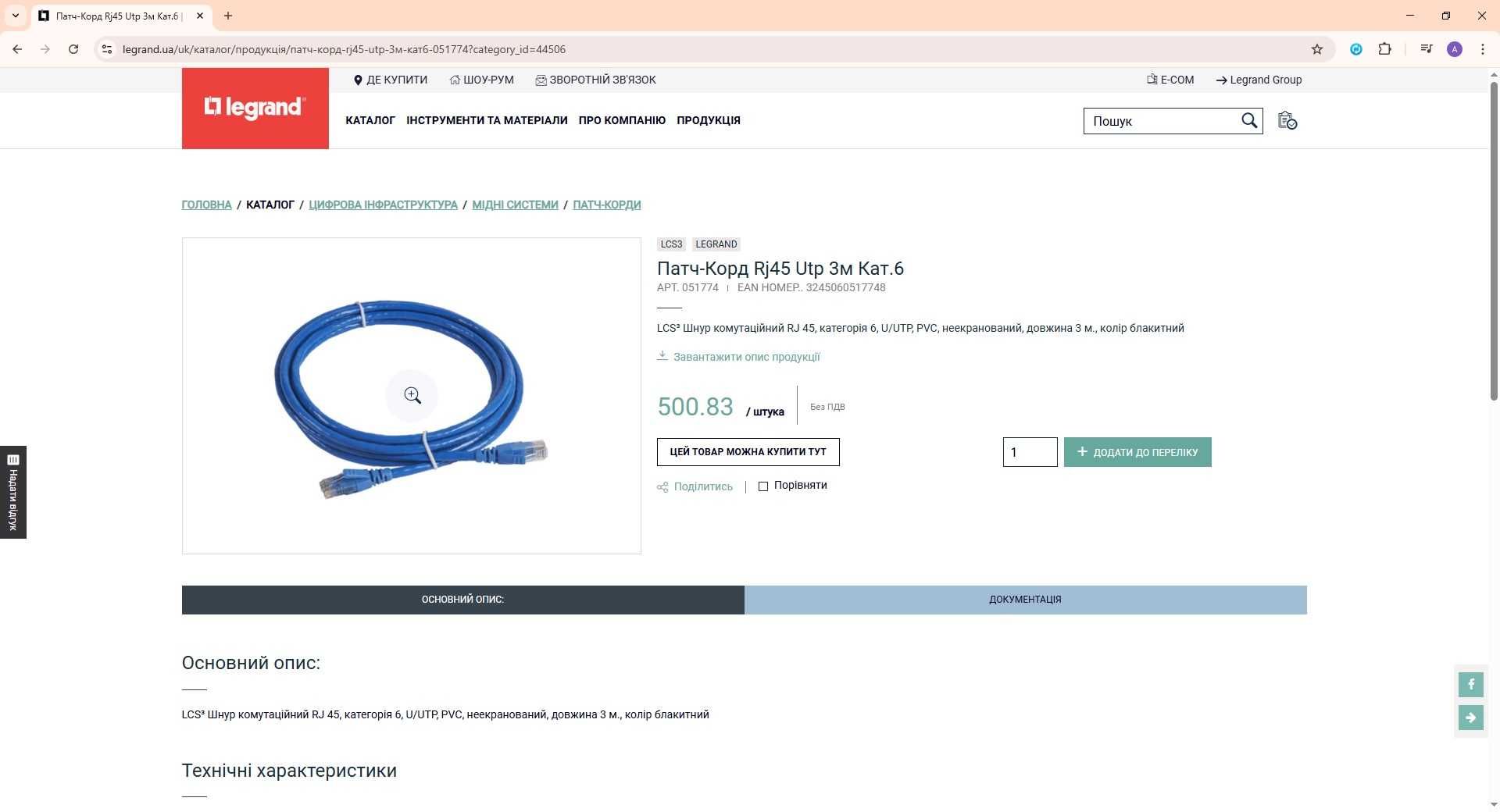Image resolution: width=1500 pixels, height=812 pixels.
Task: Click the share icon beside Поділитись
Action: click(662, 487)
